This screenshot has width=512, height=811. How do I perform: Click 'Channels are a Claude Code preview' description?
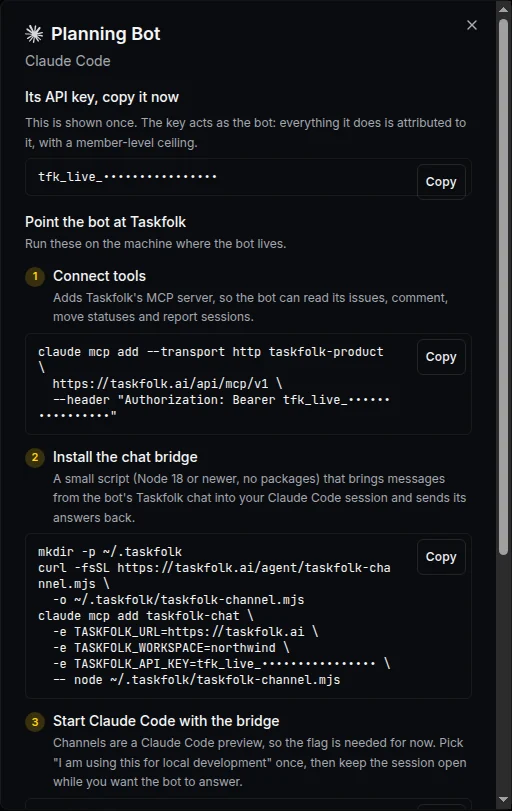260,762
